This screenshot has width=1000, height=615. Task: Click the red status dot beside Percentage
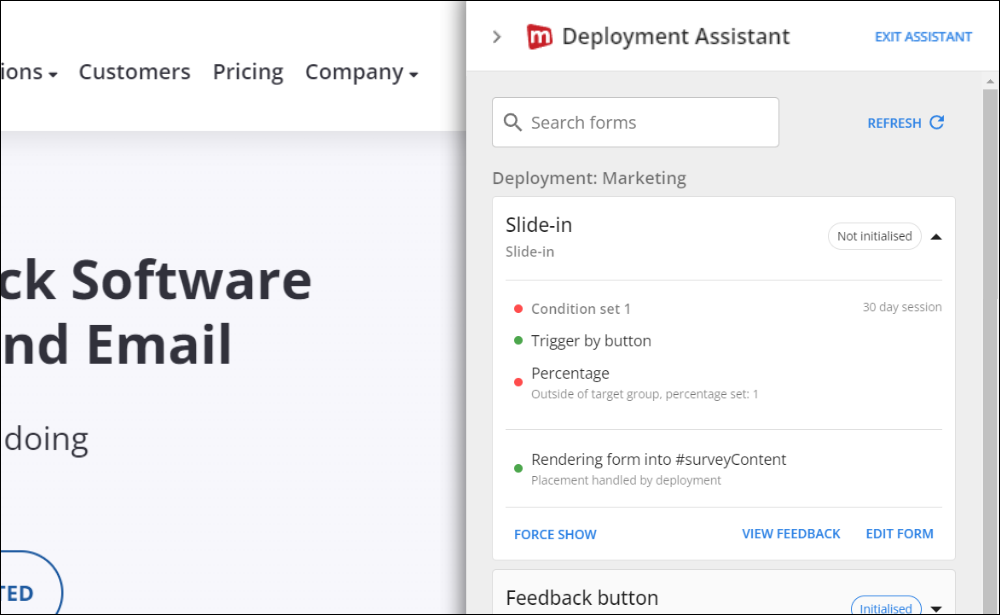[x=518, y=381]
